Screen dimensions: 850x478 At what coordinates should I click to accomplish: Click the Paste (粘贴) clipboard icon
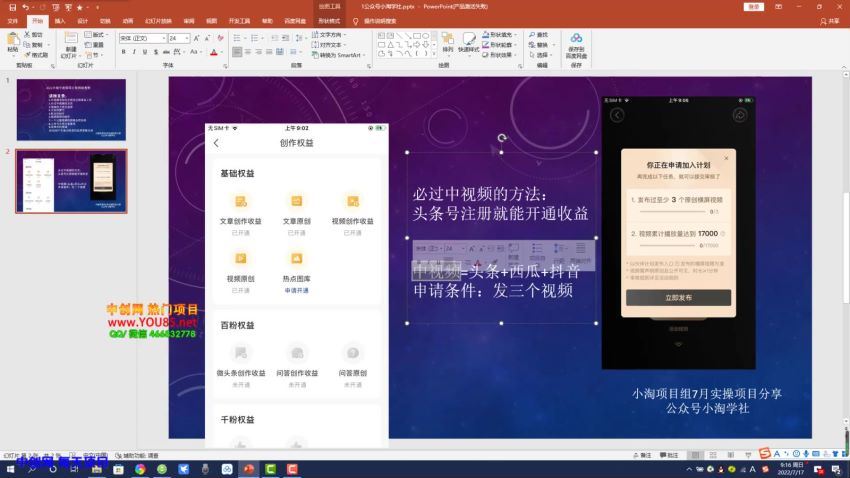coord(13,42)
